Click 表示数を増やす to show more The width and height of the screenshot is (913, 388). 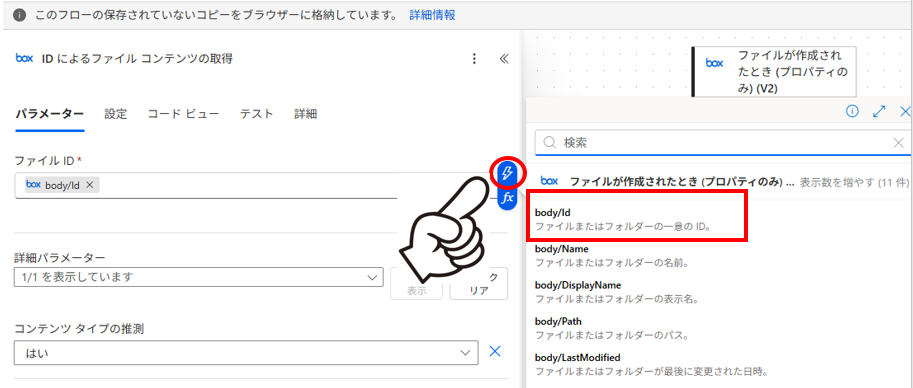tap(854, 182)
